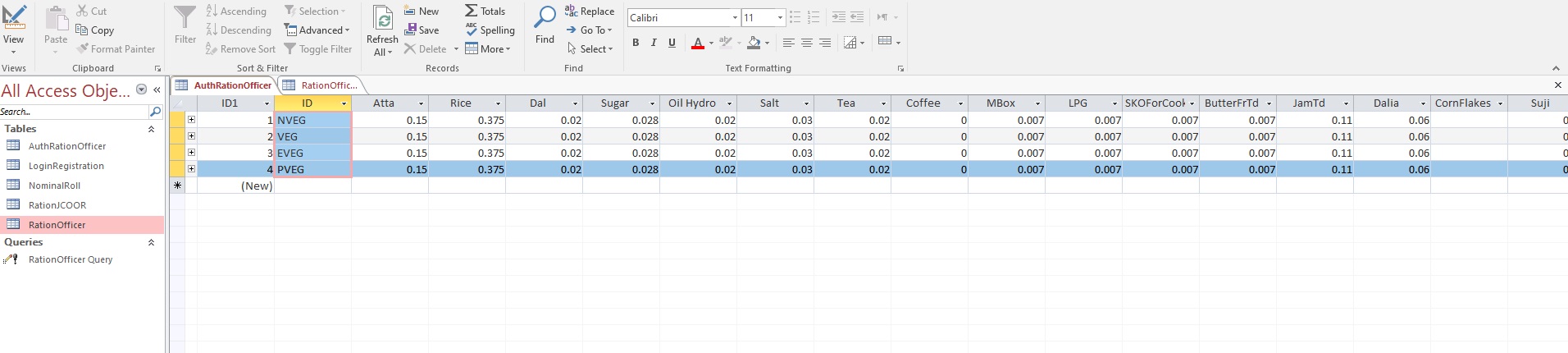Open the Go To menu
The image size is (1568, 353).
coord(589,30)
